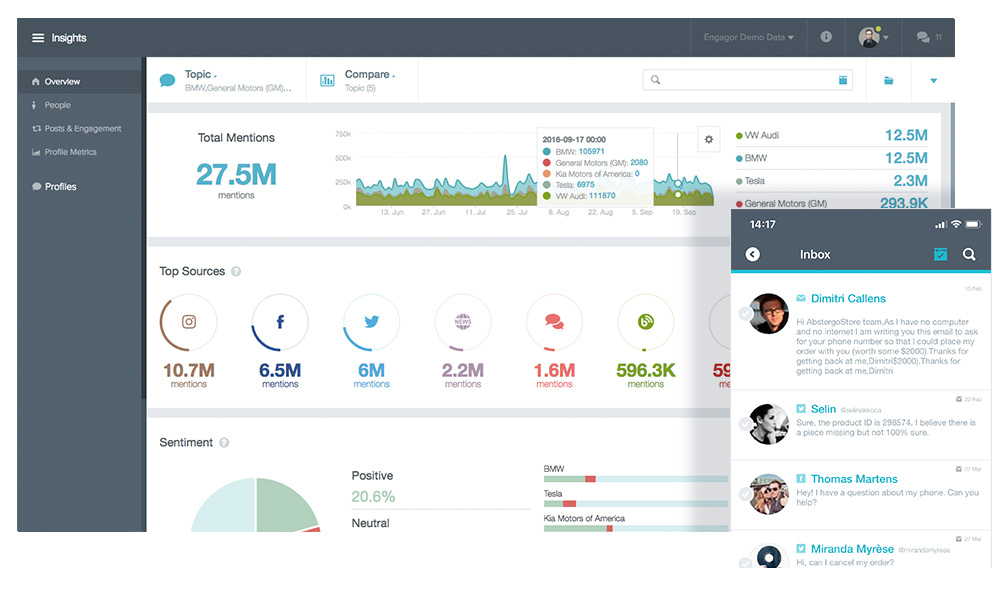
Task: Check the Dimitri Callens message checkbox
Action: 745,314
